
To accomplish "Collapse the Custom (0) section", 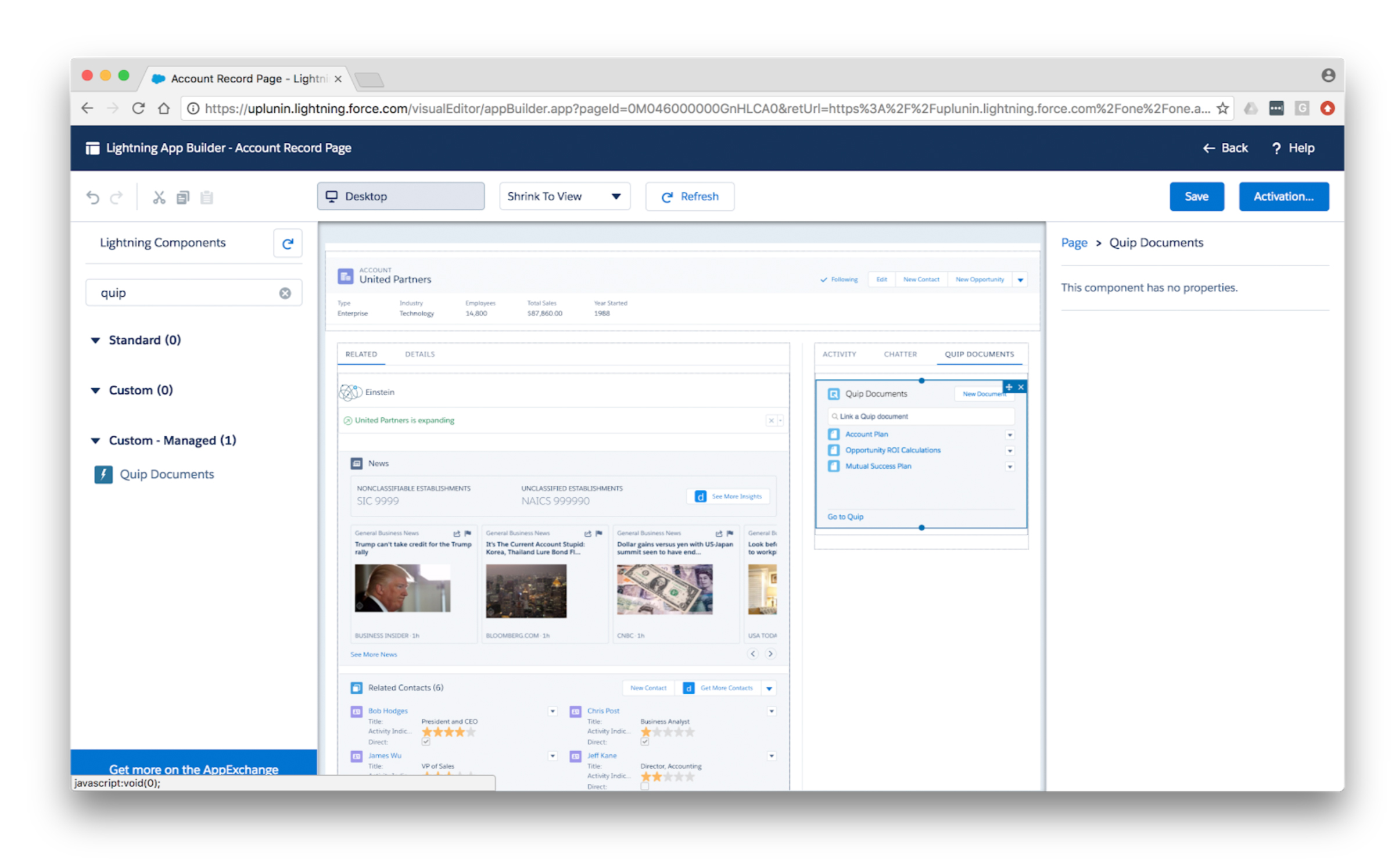I will (x=95, y=390).
